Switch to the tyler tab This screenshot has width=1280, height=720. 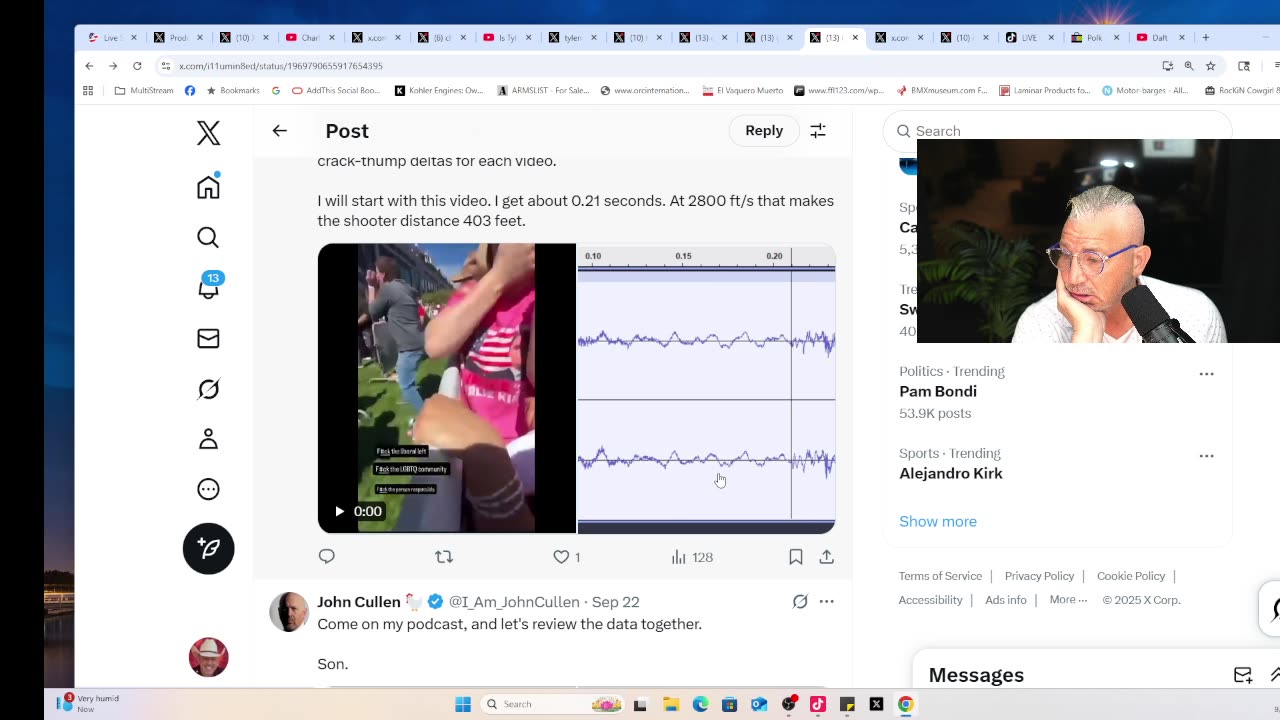tap(572, 38)
